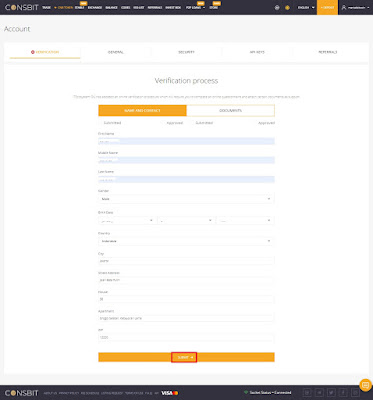Click the Street Address input field

[186, 280]
